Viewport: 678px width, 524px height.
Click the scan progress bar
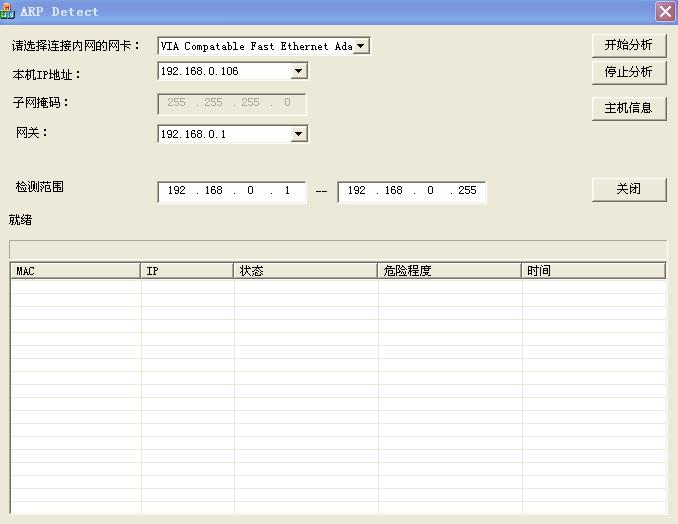coord(338,249)
